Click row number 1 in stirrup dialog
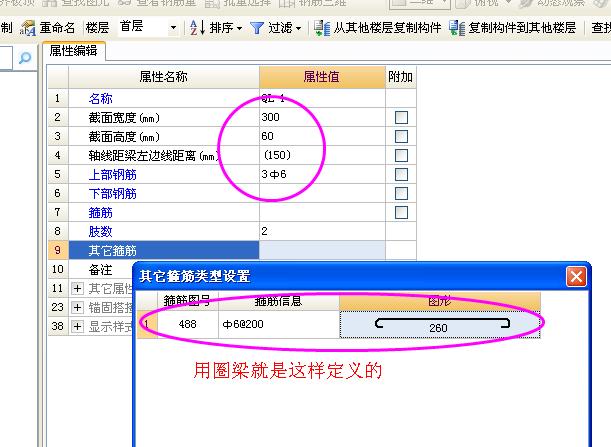 pyautogui.click(x=147, y=324)
